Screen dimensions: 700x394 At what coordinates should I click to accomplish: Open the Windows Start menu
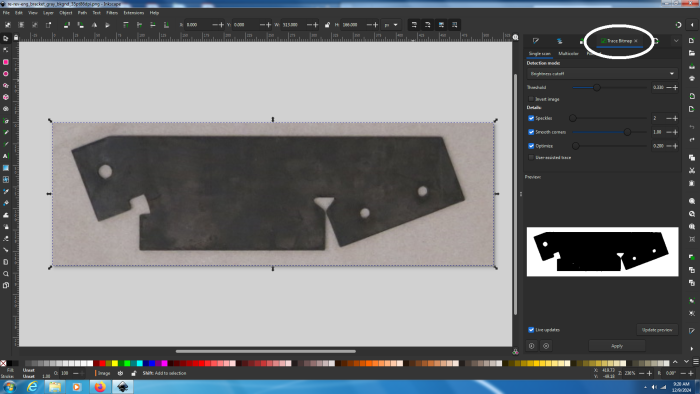(9, 387)
